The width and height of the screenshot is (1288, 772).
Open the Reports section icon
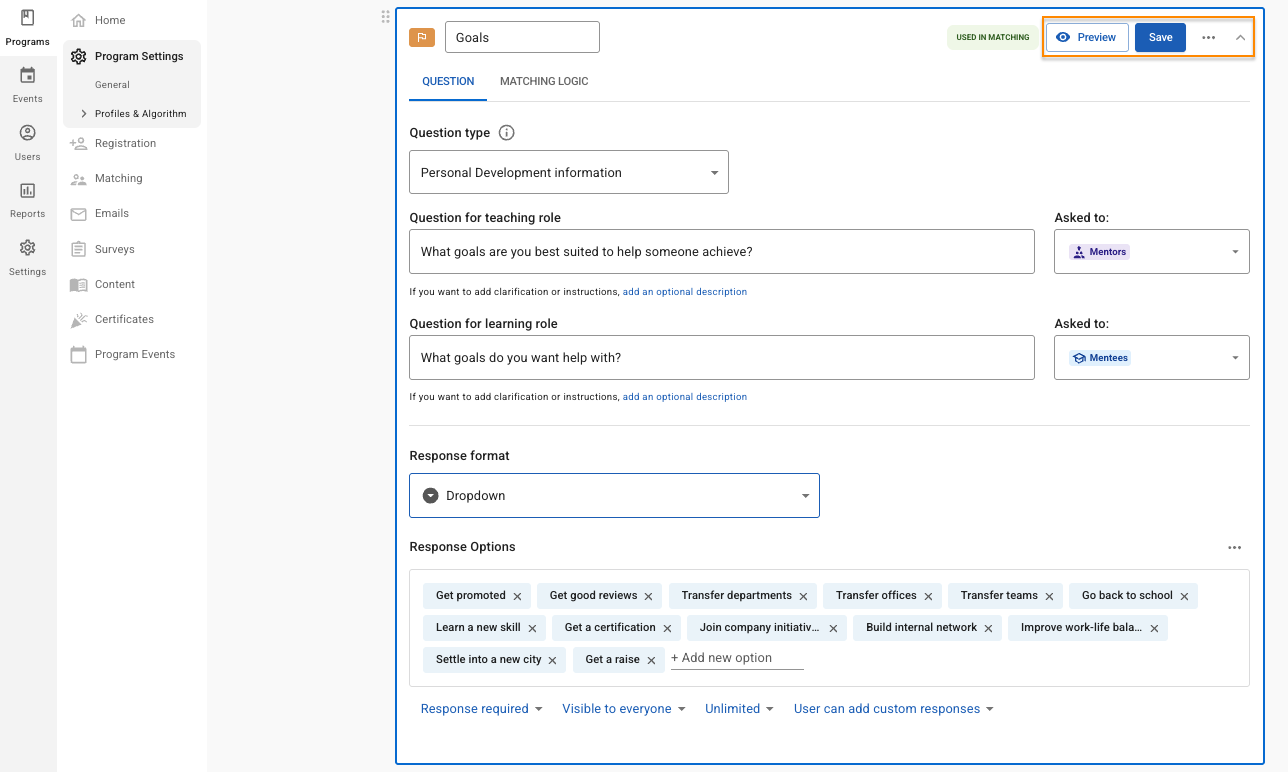(x=27, y=199)
